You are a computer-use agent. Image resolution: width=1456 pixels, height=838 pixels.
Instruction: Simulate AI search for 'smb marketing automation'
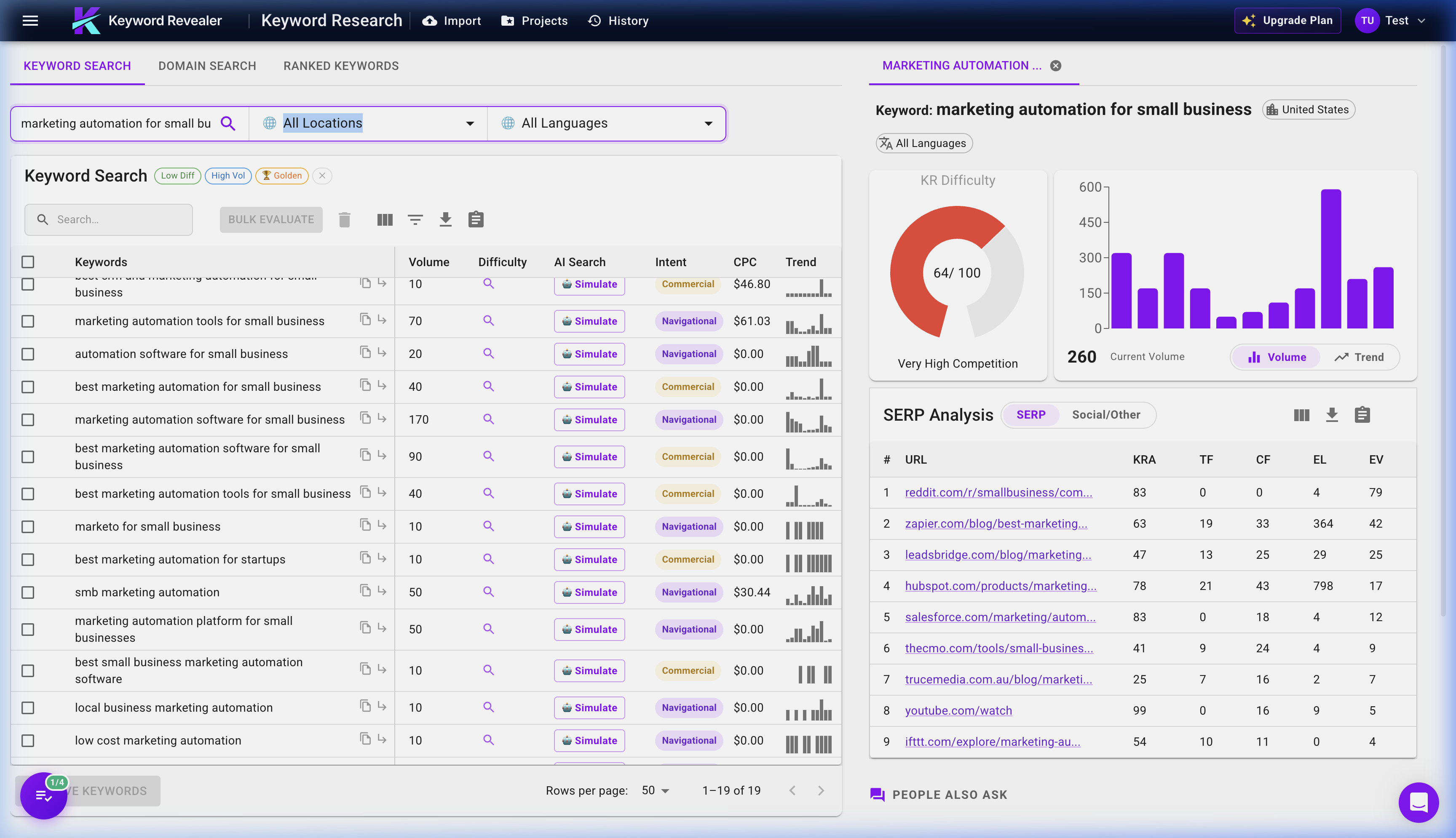(589, 592)
